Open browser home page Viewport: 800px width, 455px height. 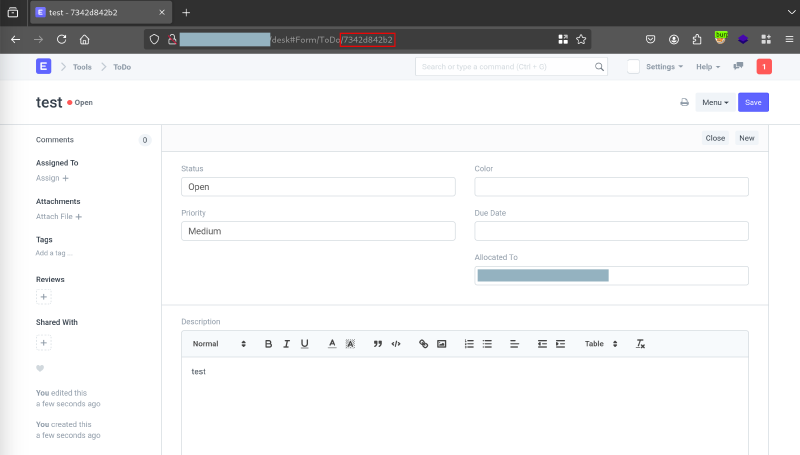click(x=85, y=39)
